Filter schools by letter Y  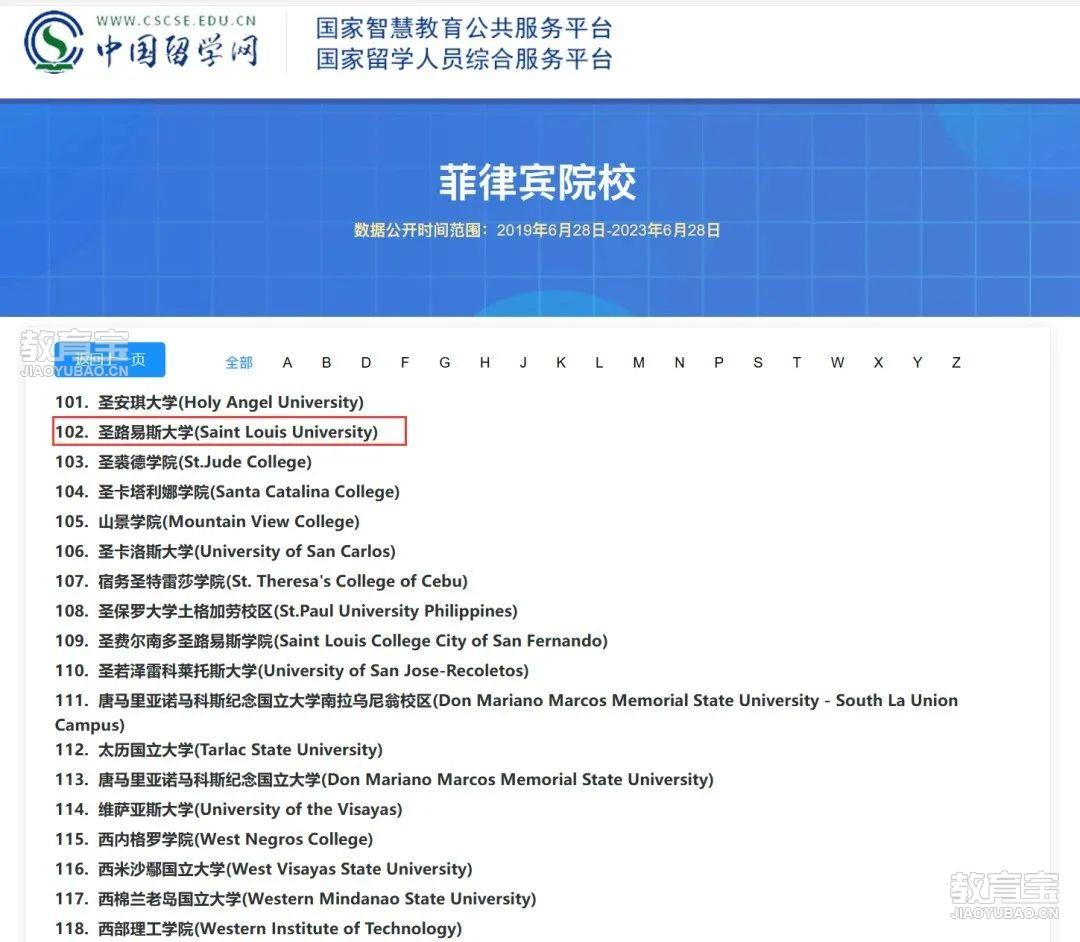coord(917,362)
